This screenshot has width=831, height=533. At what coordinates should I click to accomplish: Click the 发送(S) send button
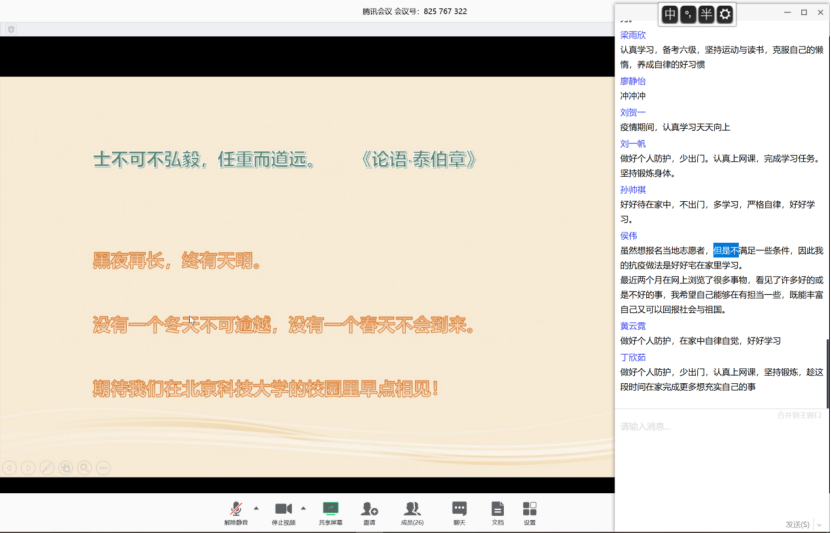[x=797, y=524]
